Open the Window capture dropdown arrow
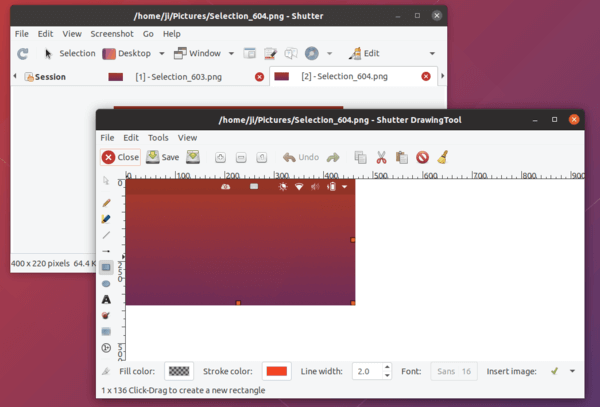 (x=231, y=54)
